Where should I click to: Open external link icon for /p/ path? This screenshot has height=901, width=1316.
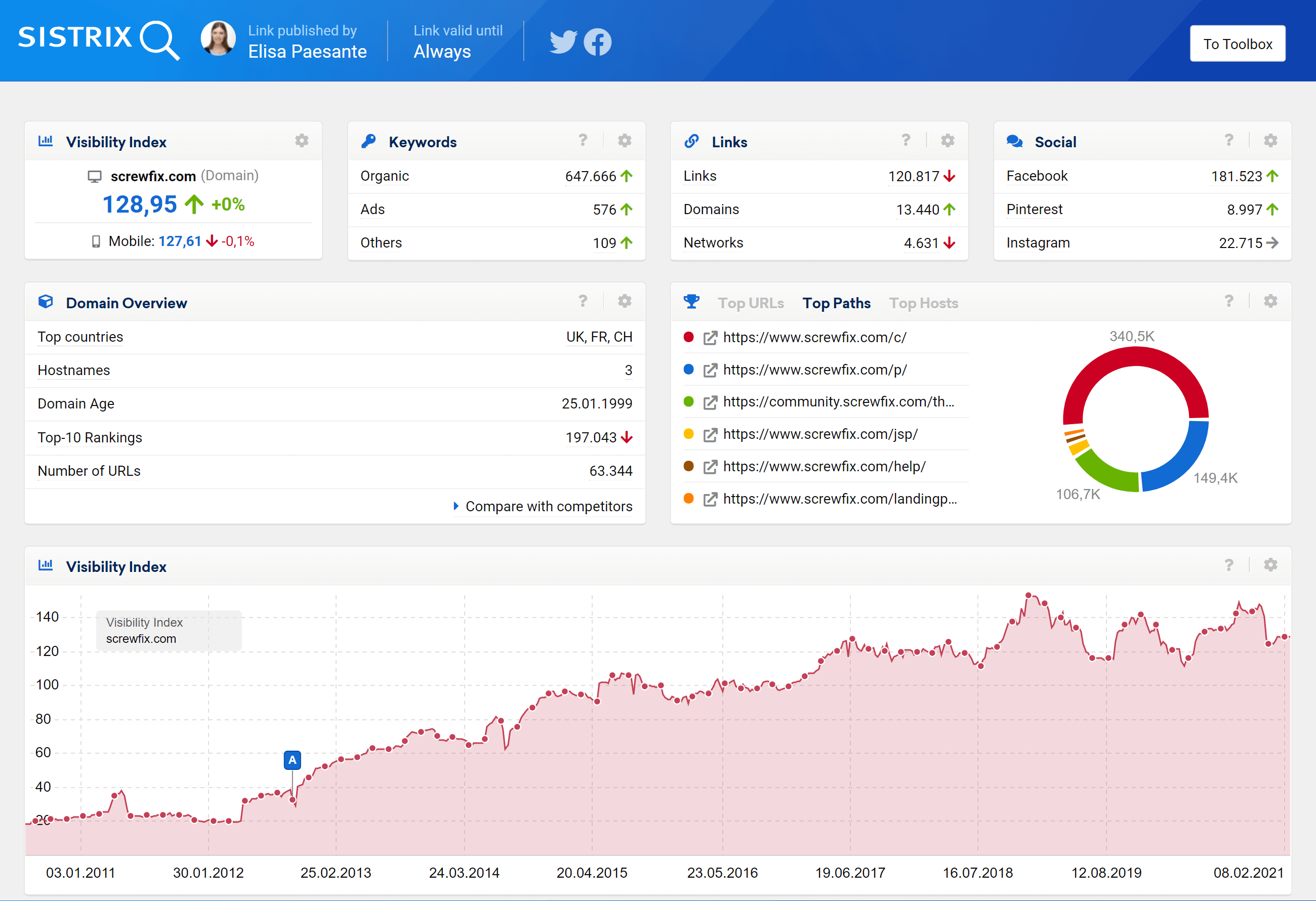click(710, 370)
